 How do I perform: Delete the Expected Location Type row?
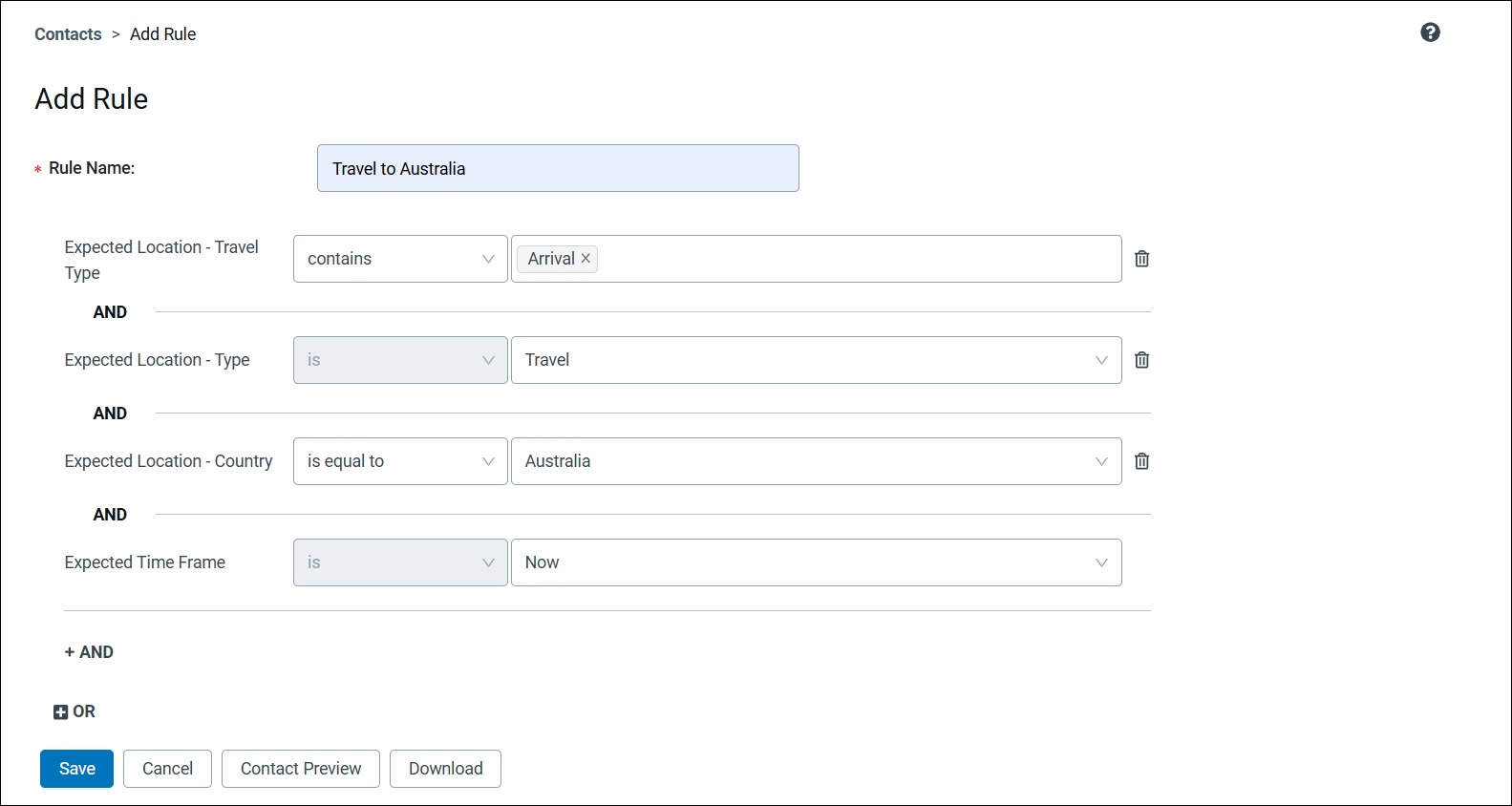point(1141,360)
